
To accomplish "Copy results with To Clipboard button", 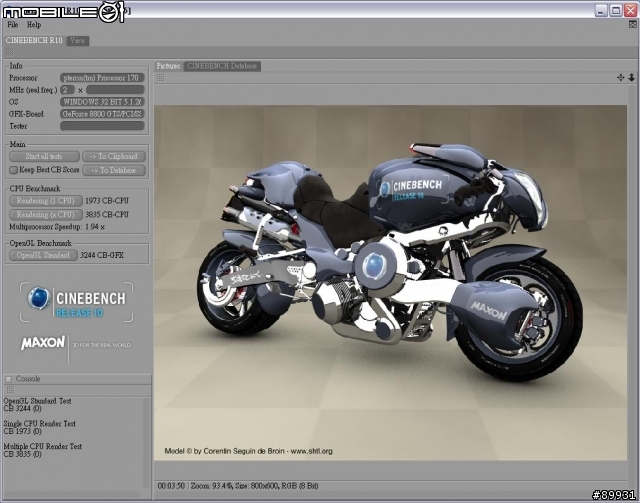I will [114, 156].
